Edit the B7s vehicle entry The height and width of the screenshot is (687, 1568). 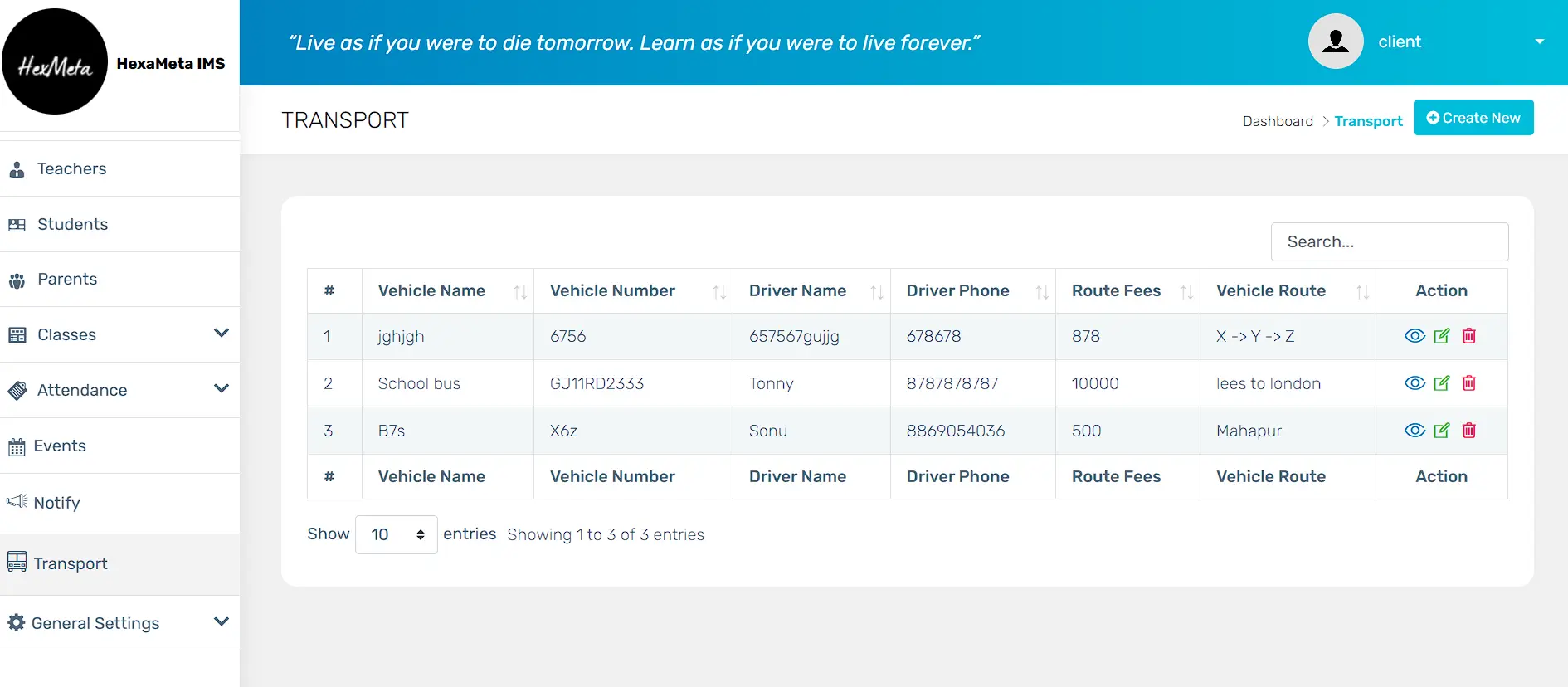(x=1442, y=431)
